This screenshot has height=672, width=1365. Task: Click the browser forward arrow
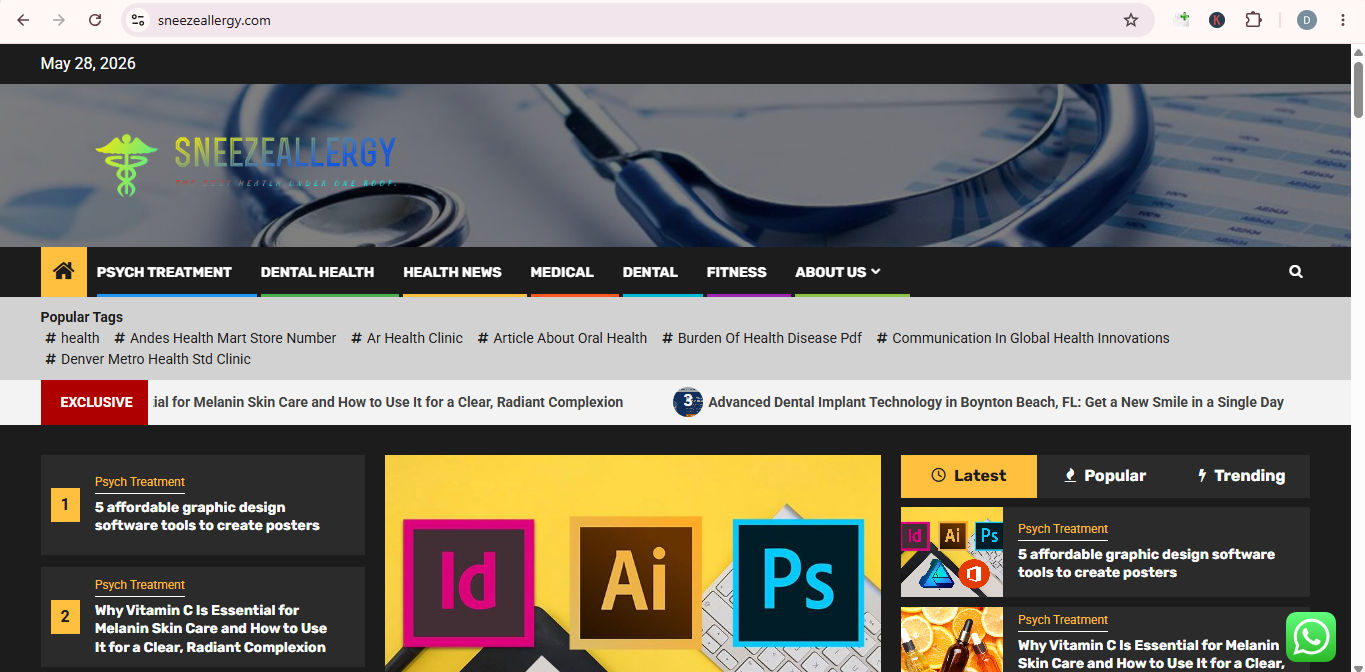tap(59, 20)
